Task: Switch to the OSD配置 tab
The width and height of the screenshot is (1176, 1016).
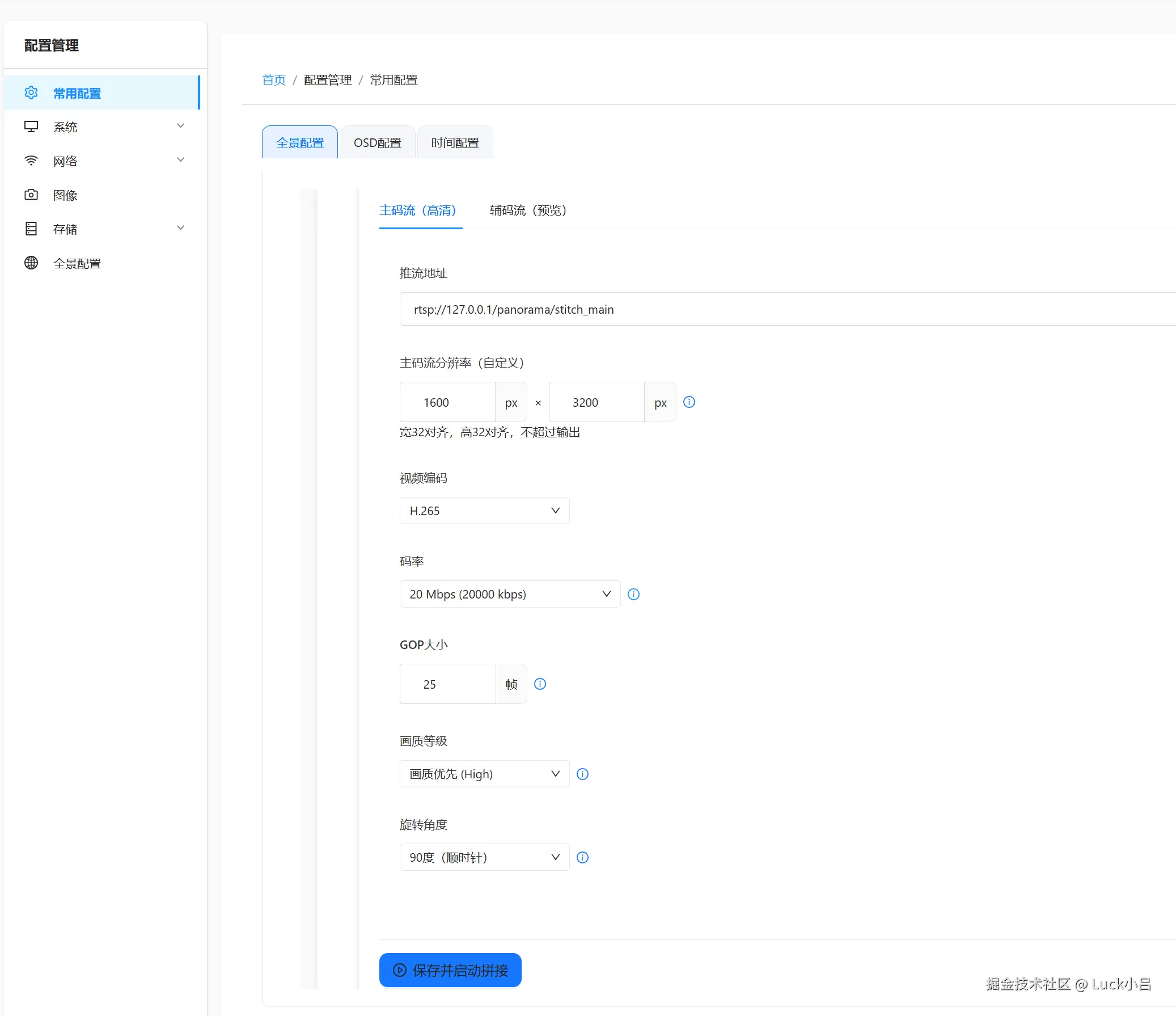Action: pyautogui.click(x=378, y=142)
